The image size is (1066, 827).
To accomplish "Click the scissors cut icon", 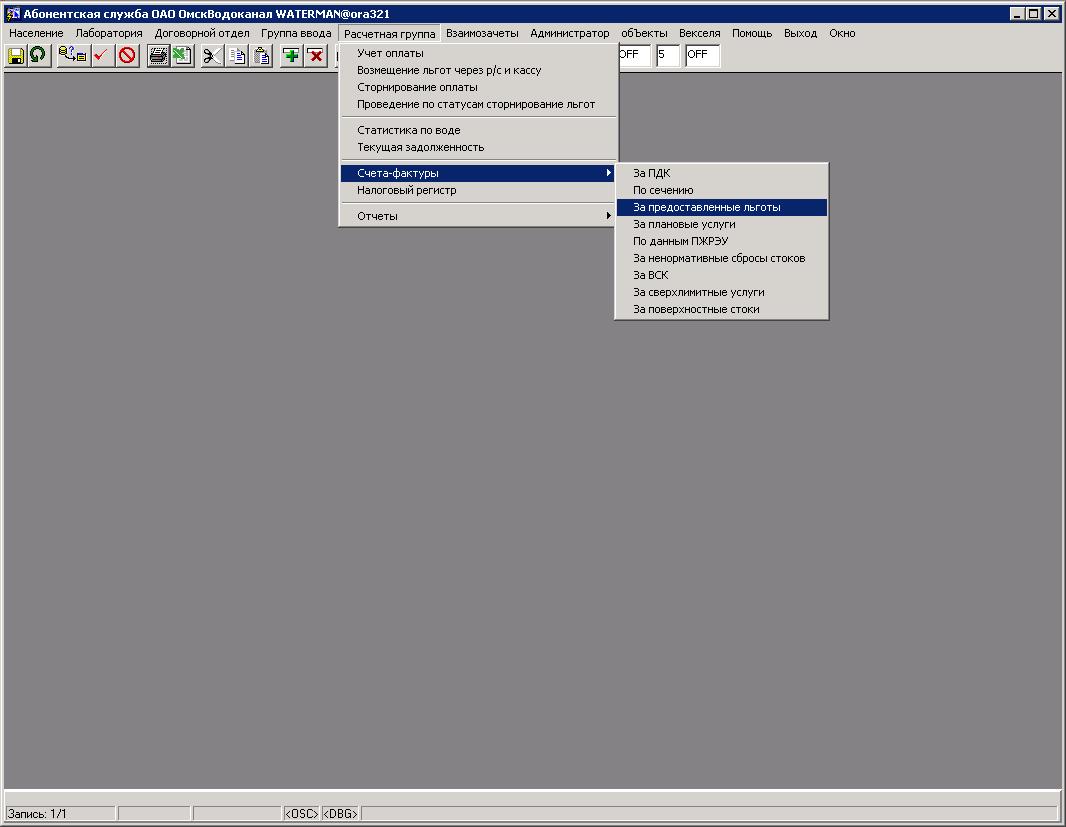I will point(211,56).
